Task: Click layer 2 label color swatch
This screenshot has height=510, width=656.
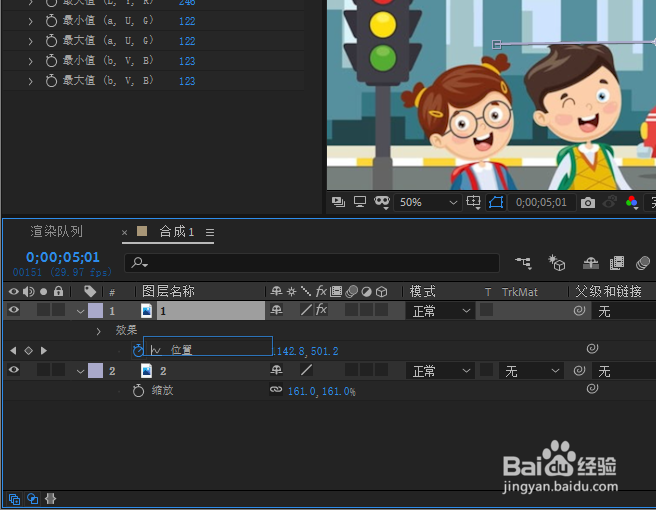Action: pyautogui.click(x=95, y=371)
